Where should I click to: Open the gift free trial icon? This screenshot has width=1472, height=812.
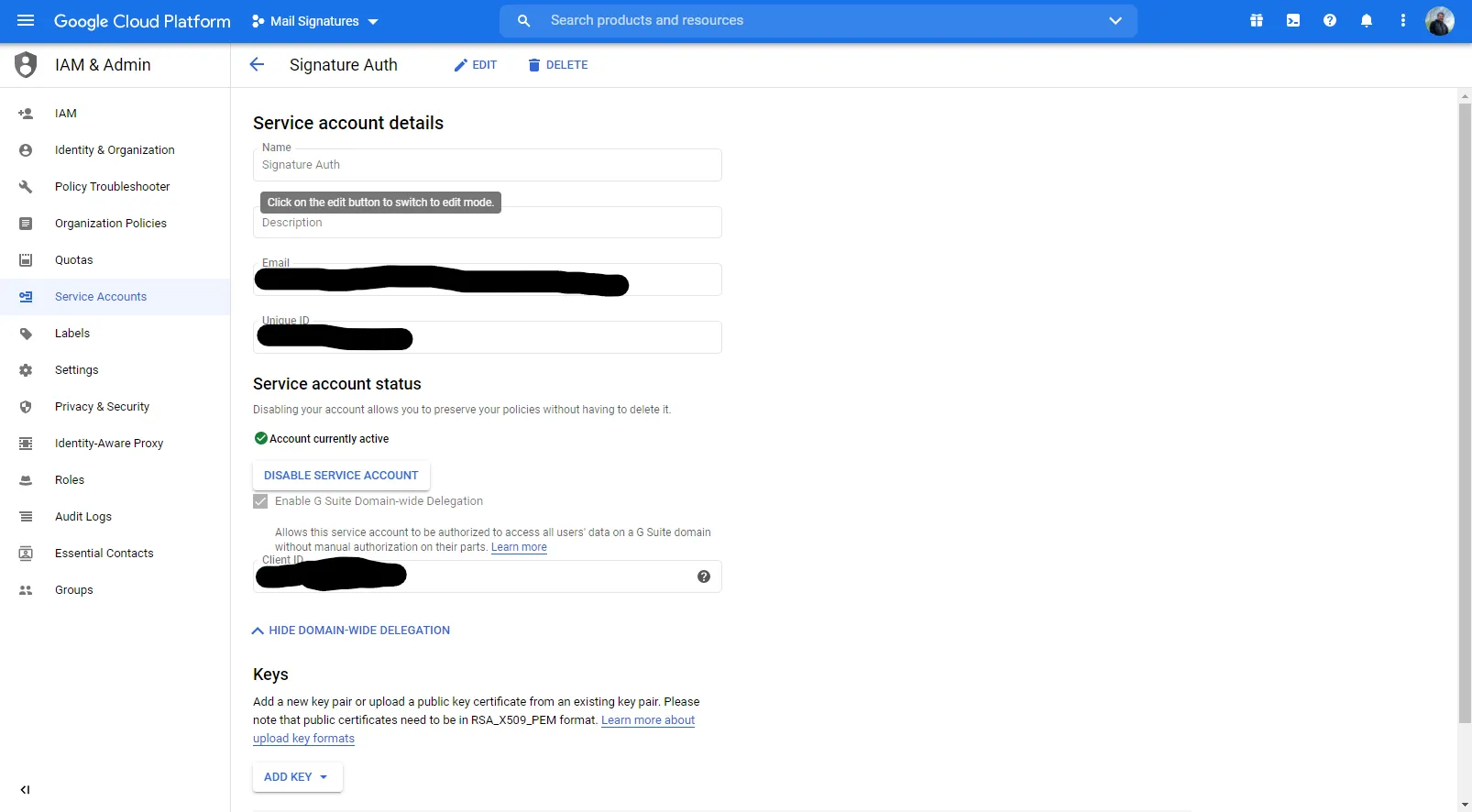(1257, 20)
